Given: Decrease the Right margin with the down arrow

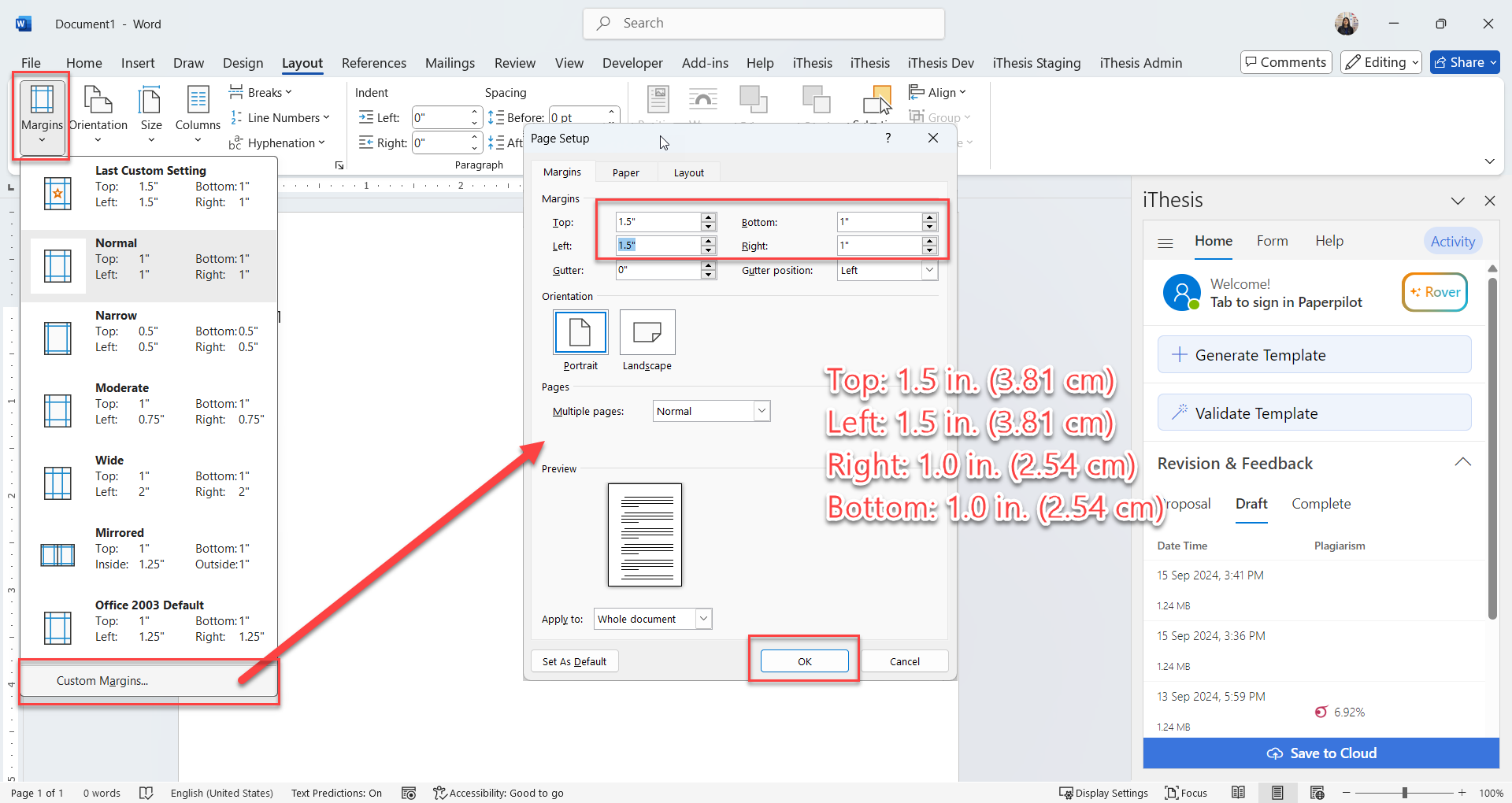Looking at the screenshot, I should tap(930, 250).
